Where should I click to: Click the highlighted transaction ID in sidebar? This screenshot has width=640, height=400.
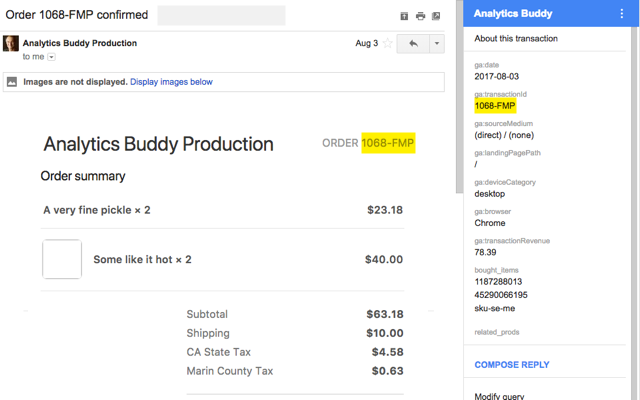[x=496, y=104]
